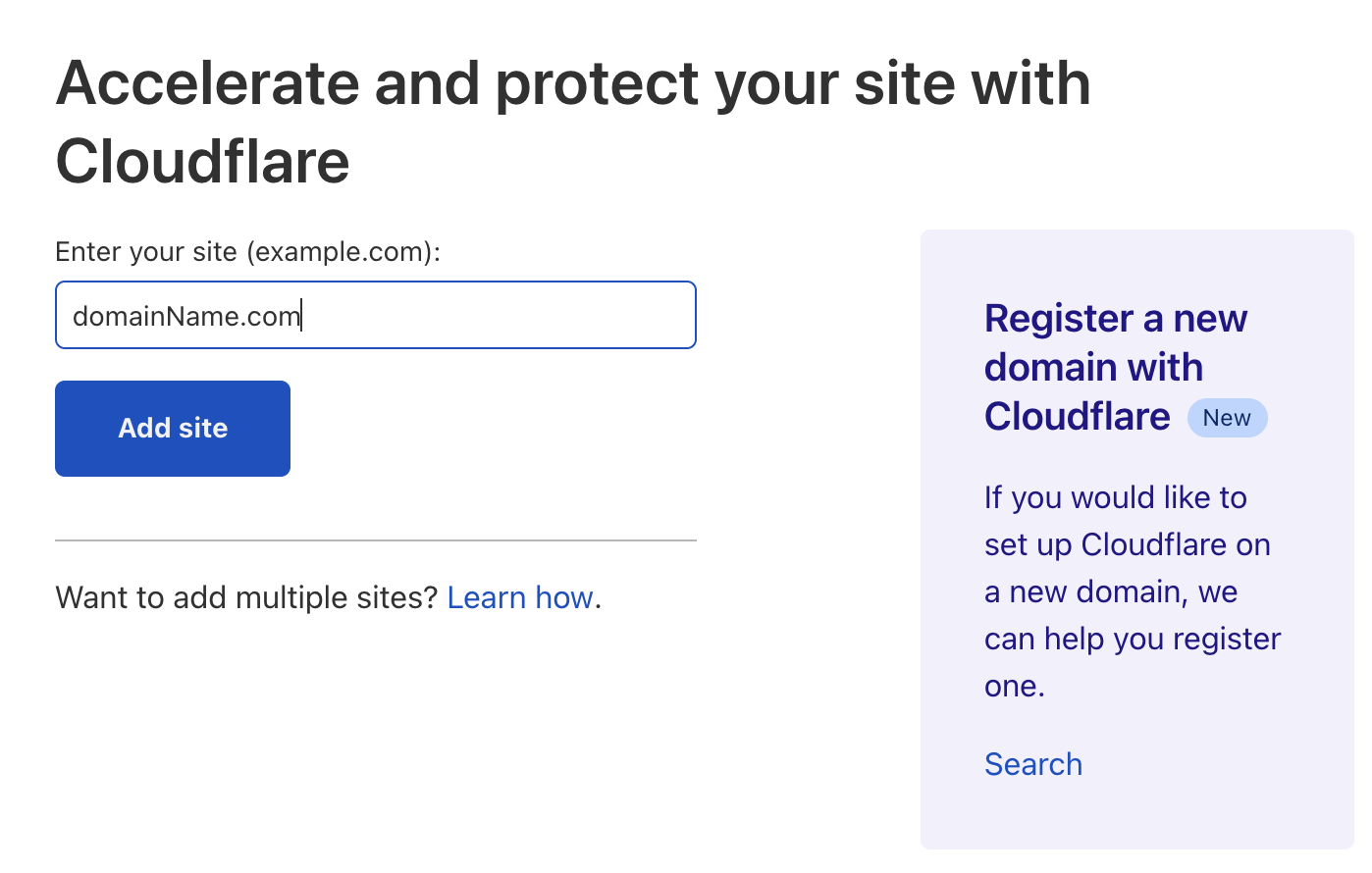The width and height of the screenshot is (1372, 873).
Task: Click the horizontal divider below Add site
Action: tap(375, 540)
